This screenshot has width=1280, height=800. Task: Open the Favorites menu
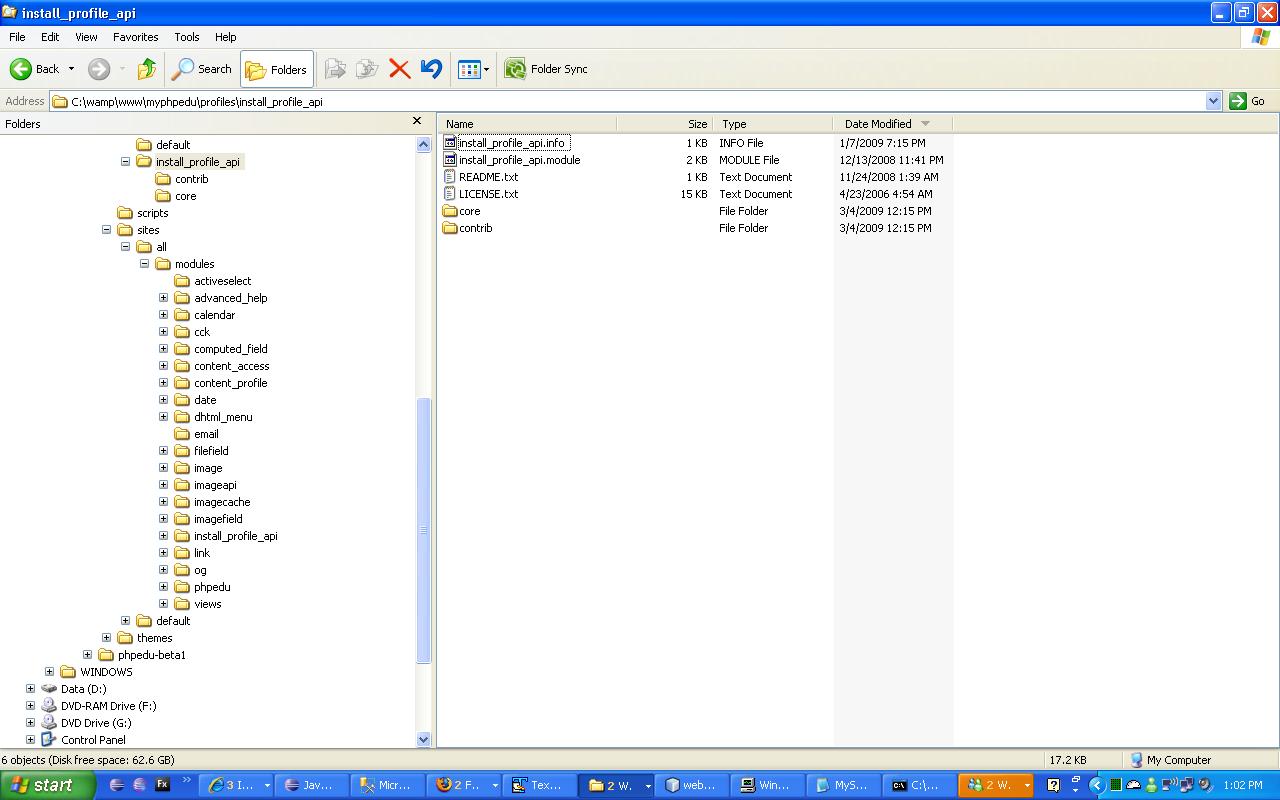(135, 37)
